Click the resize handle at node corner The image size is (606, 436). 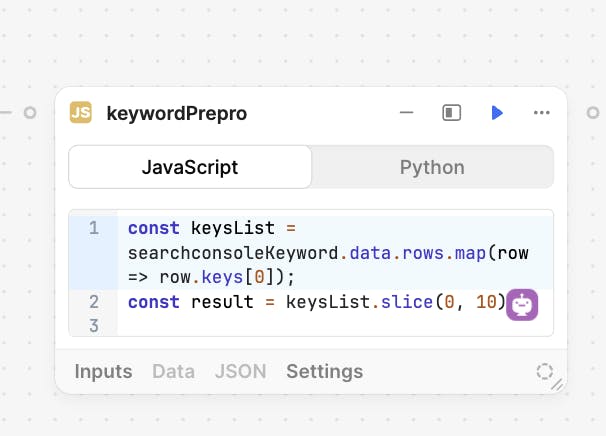tap(558, 384)
